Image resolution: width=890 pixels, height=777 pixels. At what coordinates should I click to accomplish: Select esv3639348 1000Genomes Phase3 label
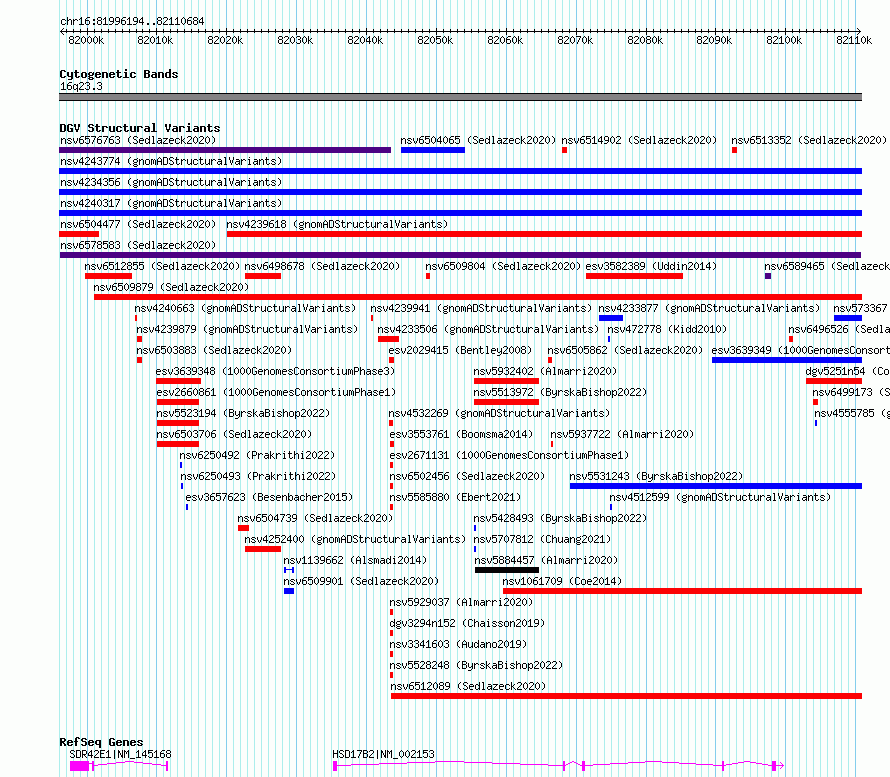(275, 371)
